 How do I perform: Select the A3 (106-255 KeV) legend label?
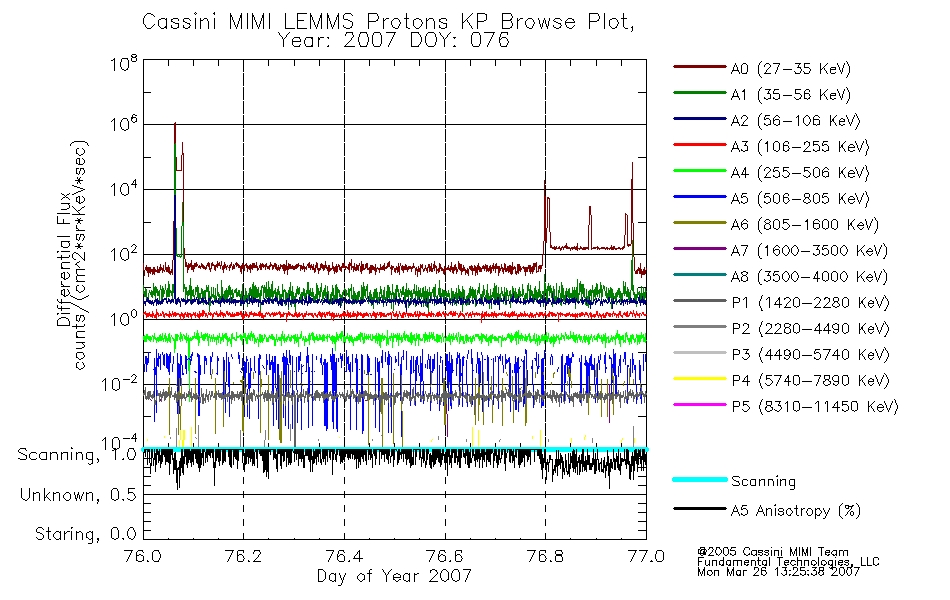click(x=800, y=147)
